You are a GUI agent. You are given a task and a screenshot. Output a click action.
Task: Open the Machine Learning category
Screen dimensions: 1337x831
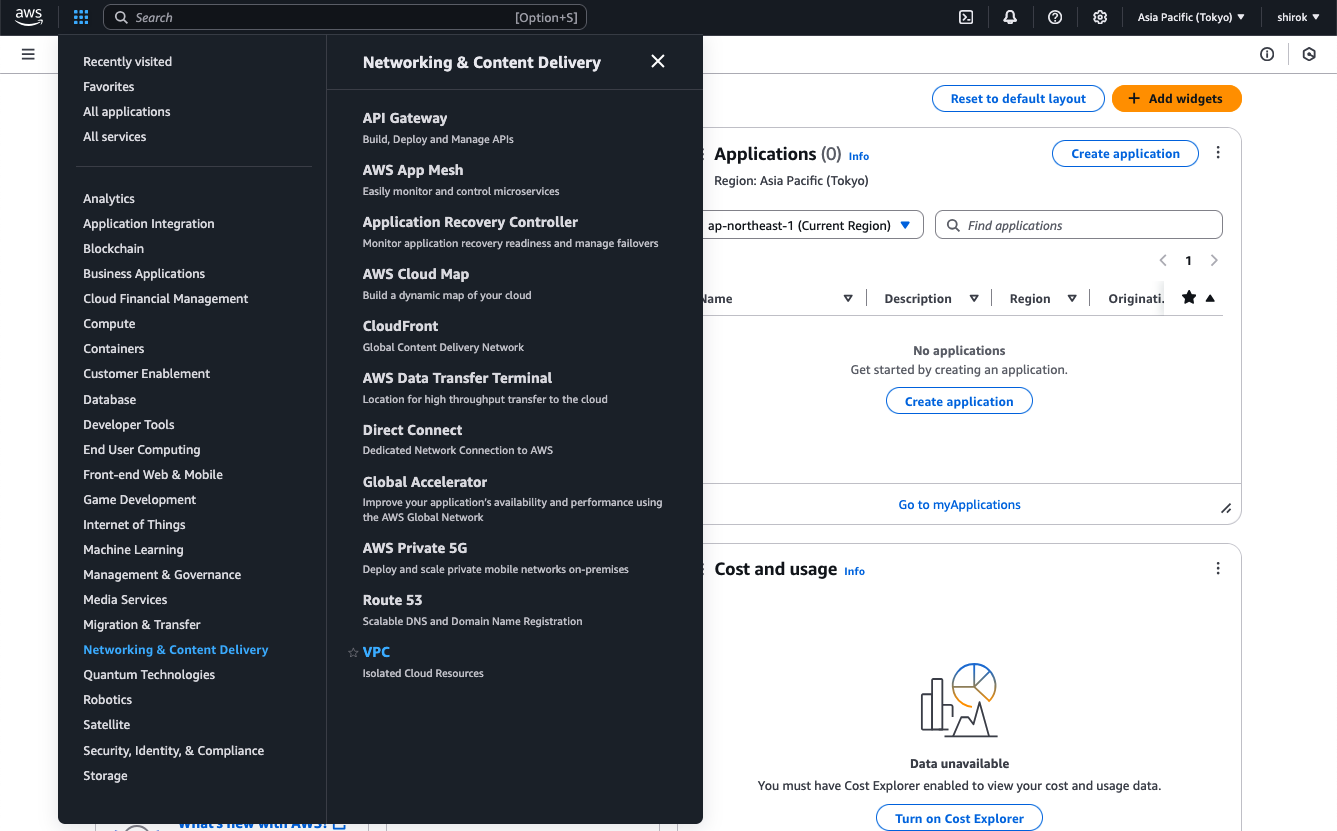pyautogui.click(x=133, y=550)
